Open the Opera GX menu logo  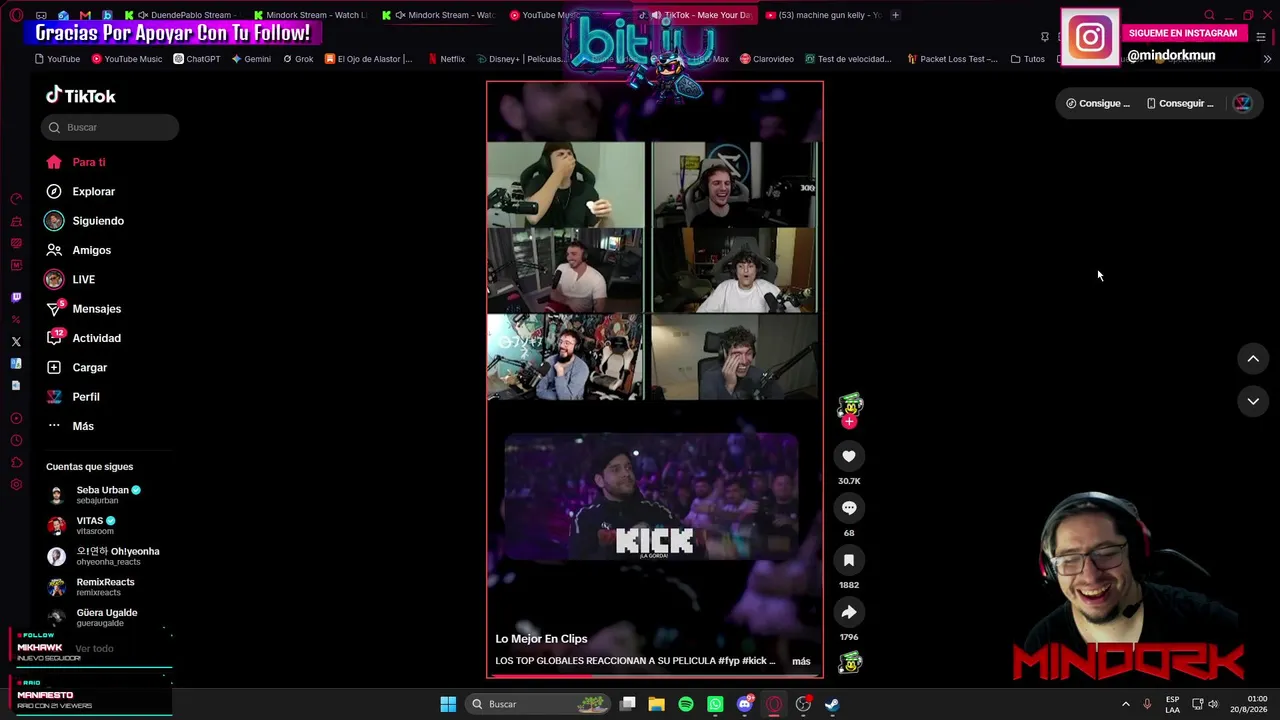click(x=16, y=15)
